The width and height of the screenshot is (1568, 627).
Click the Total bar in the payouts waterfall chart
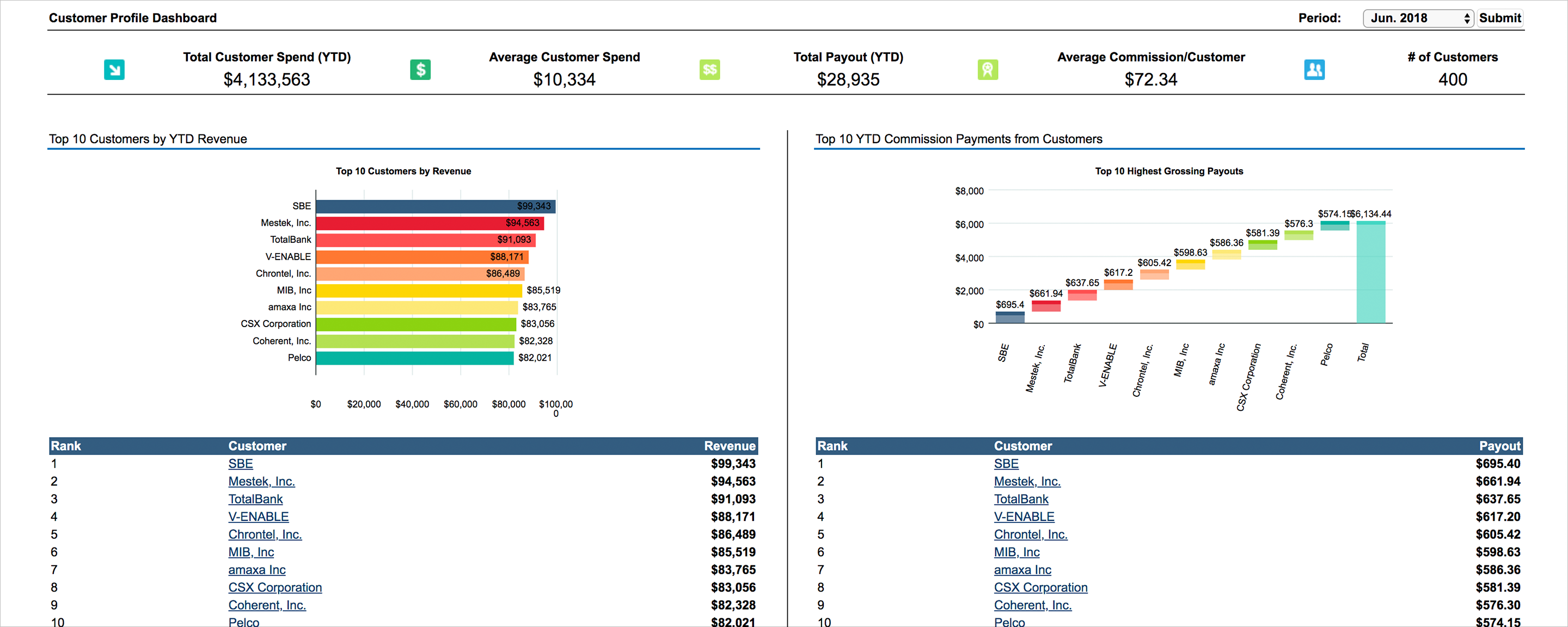(1371, 272)
